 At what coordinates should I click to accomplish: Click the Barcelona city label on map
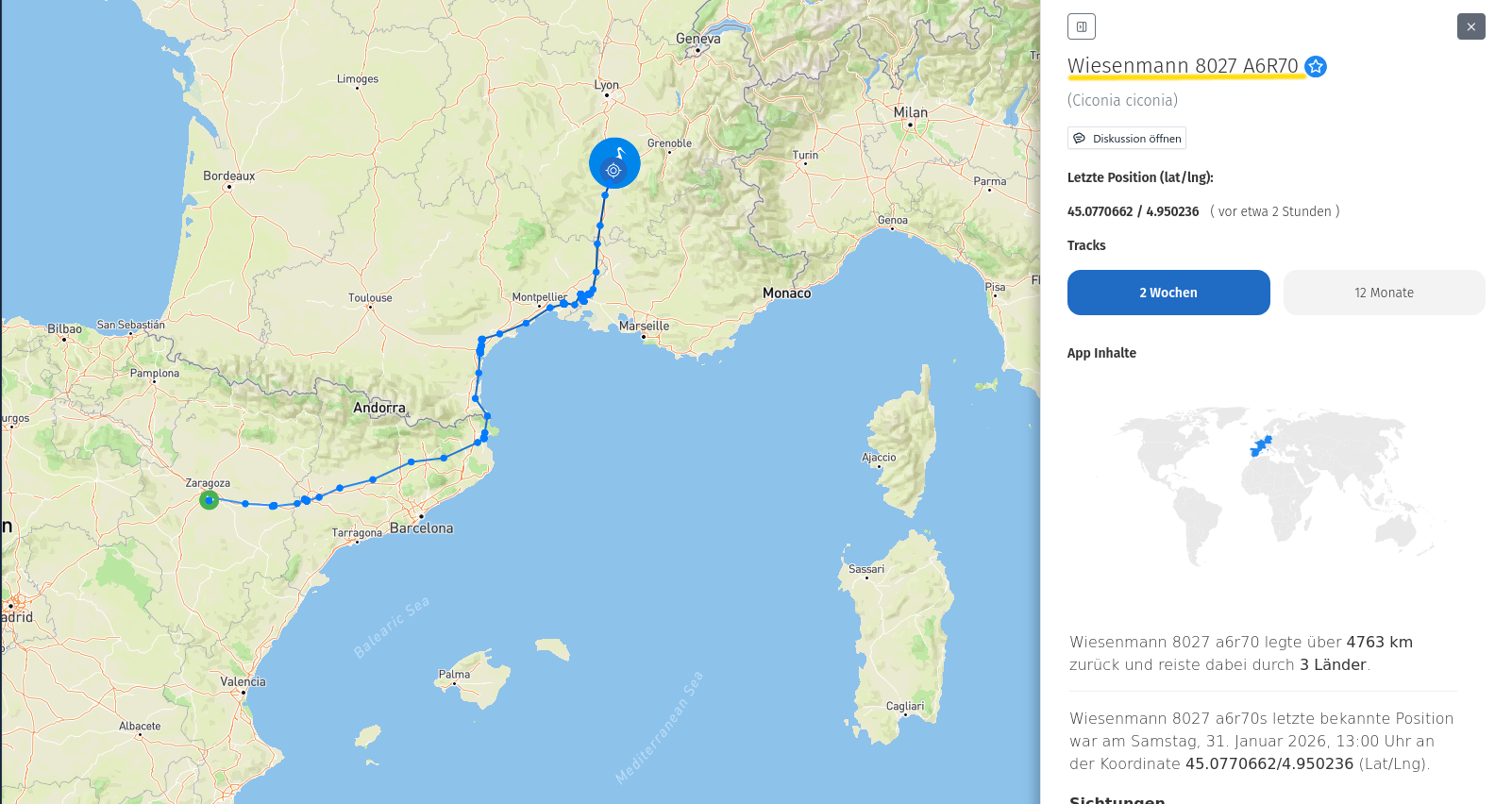[x=421, y=528]
